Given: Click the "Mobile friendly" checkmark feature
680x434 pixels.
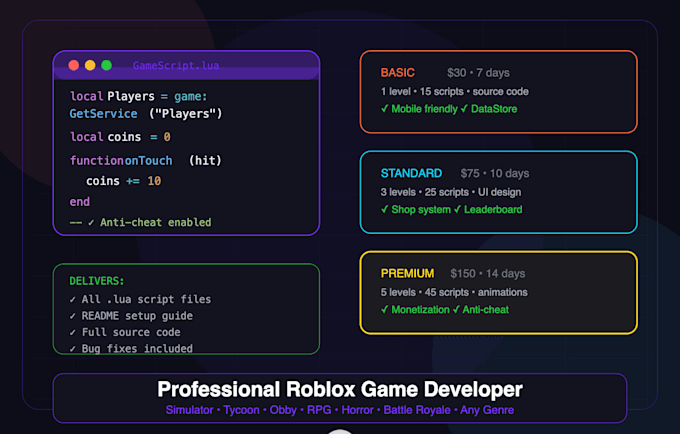Looking at the screenshot, I should (x=419, y=109).
